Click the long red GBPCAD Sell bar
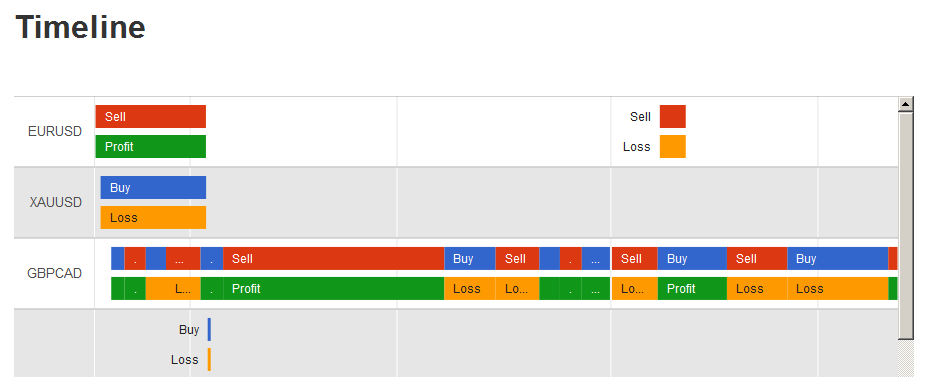Viewport: 928px width, 377px height. [x=334, y=259]
